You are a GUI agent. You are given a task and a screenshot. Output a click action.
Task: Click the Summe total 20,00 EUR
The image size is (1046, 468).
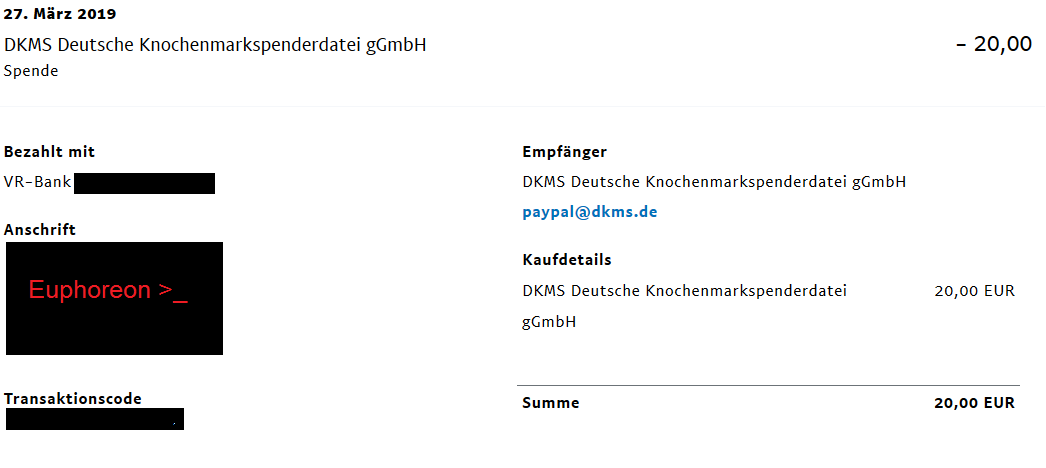pos(975,403)
